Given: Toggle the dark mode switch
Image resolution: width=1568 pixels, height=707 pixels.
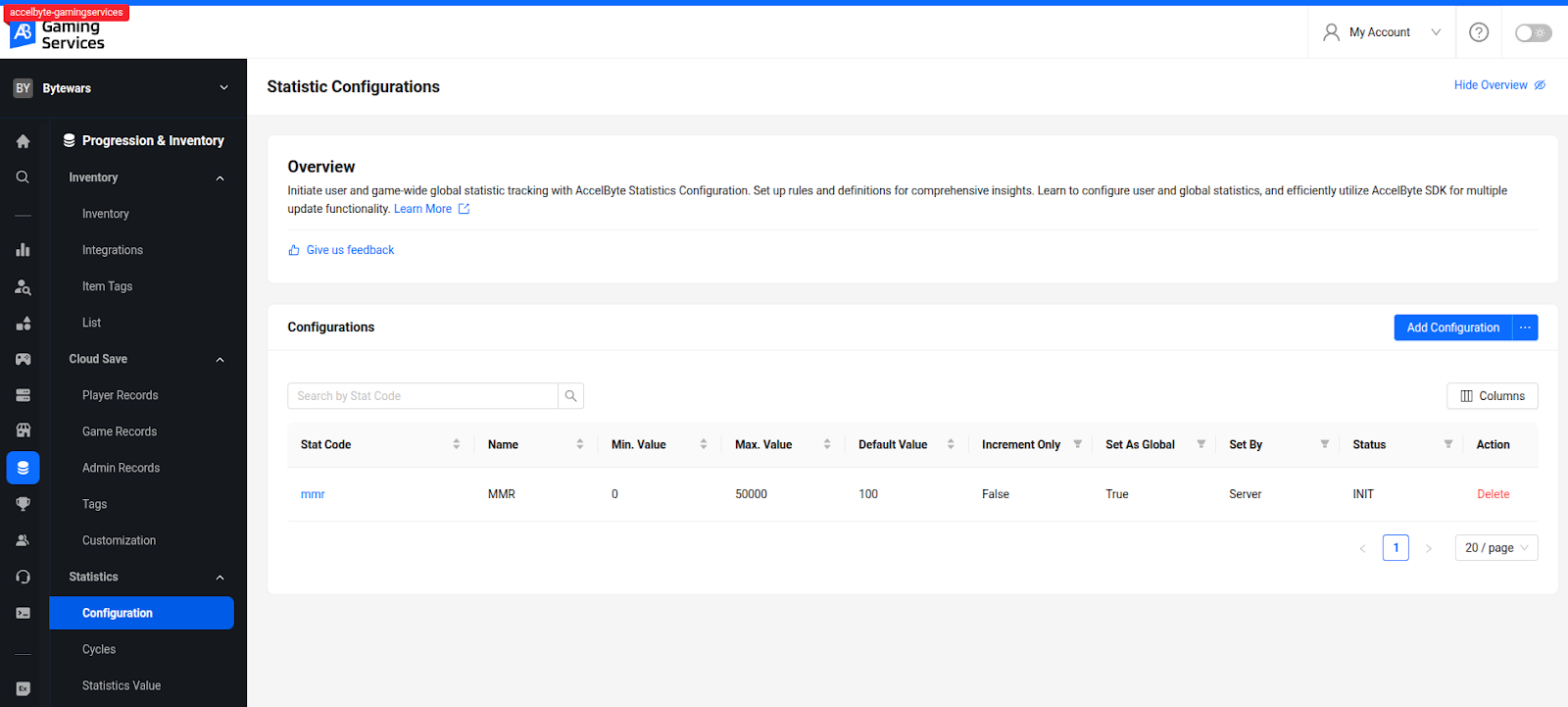Looking at the screenshot, I should pos(1533,33).
